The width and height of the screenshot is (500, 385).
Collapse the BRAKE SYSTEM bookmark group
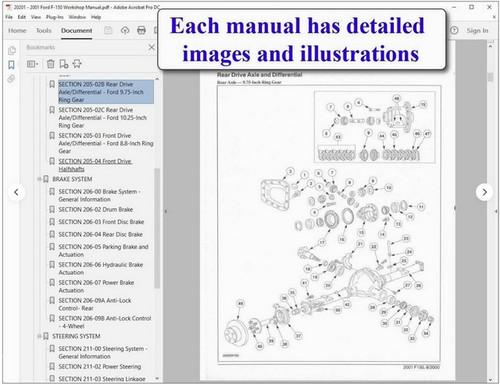click(x=39, y=179)
